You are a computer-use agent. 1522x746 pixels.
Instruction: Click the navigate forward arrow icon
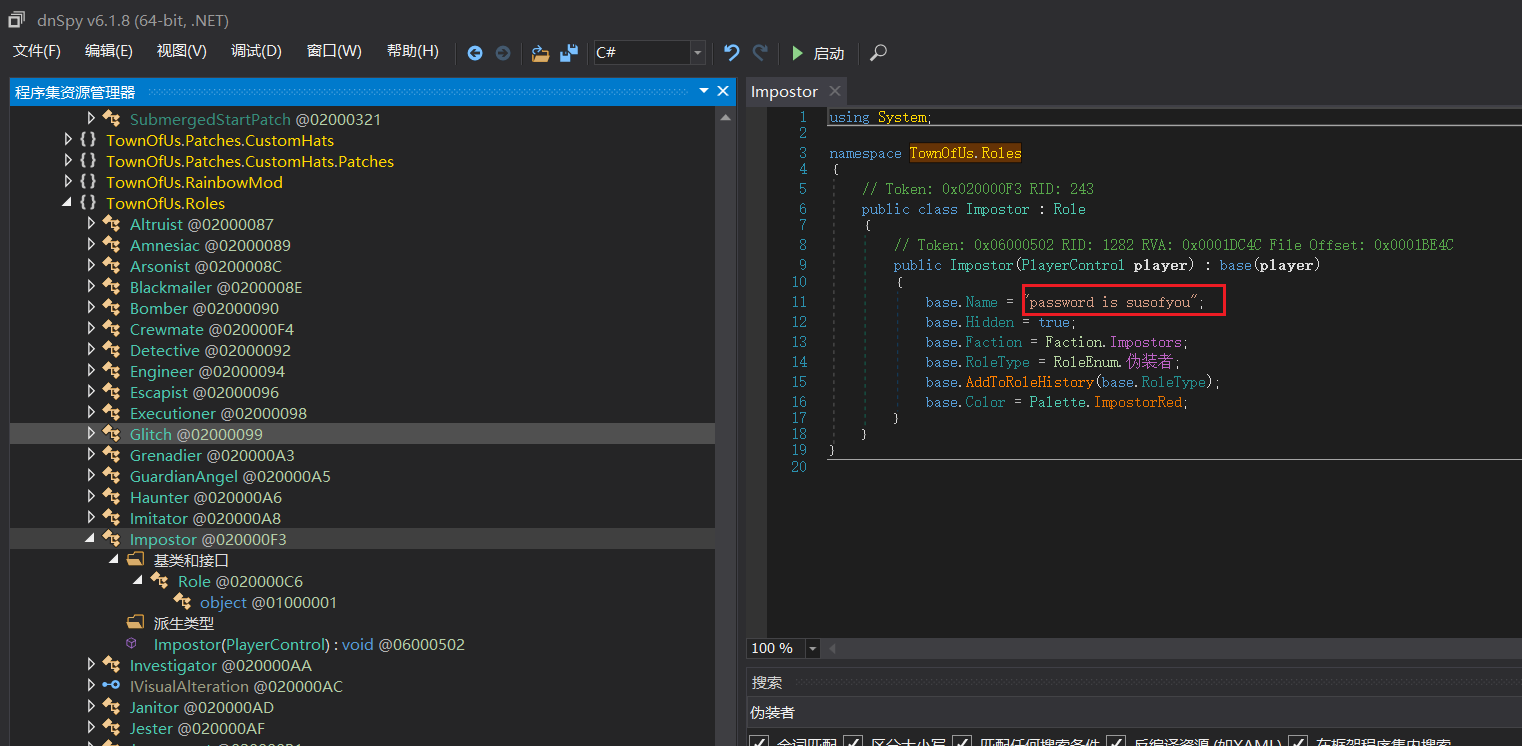coord(503,53)
